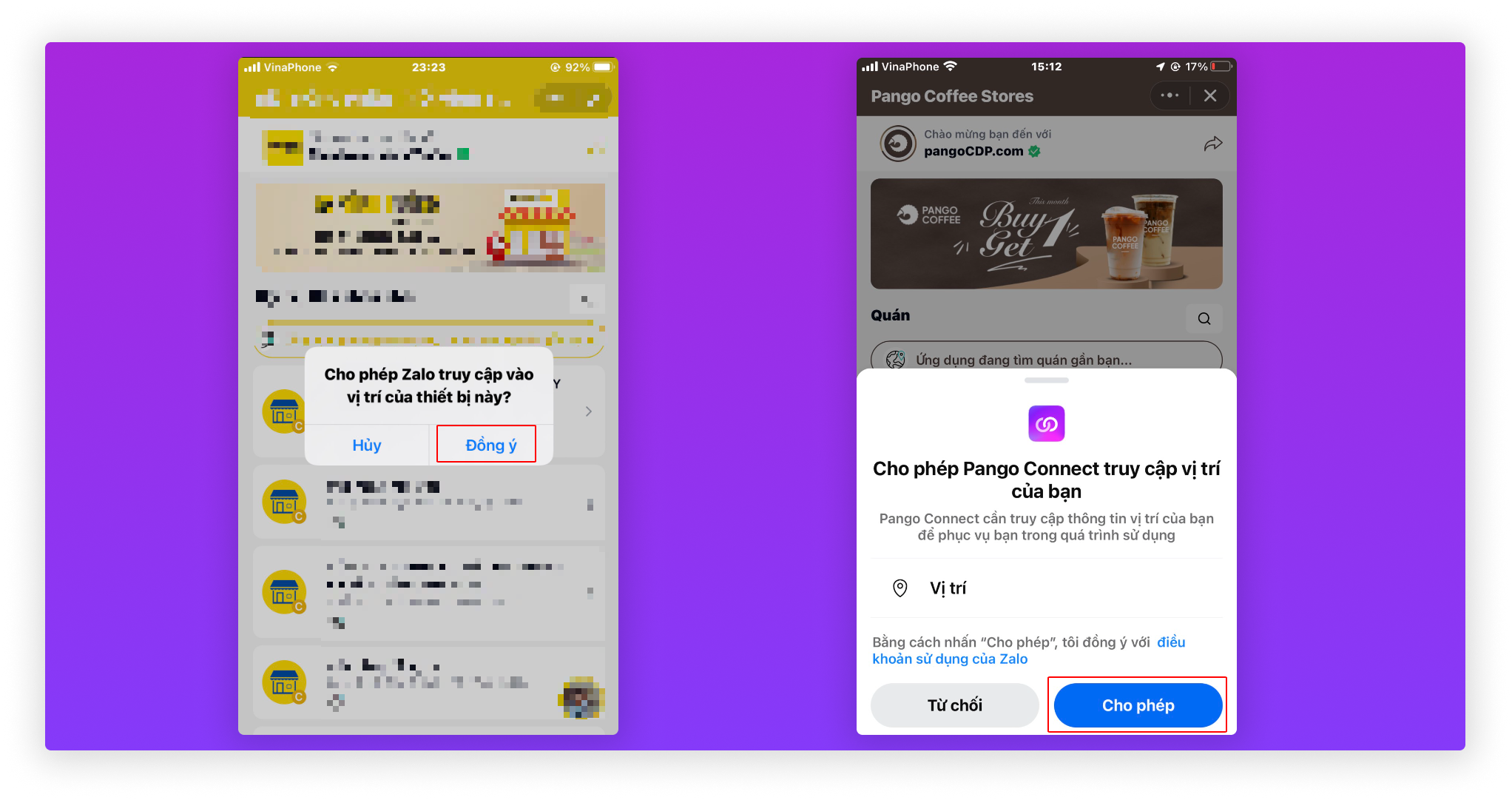Tap the bottom sheet drag handle
1512x800 pixels.
[1046, 380]
